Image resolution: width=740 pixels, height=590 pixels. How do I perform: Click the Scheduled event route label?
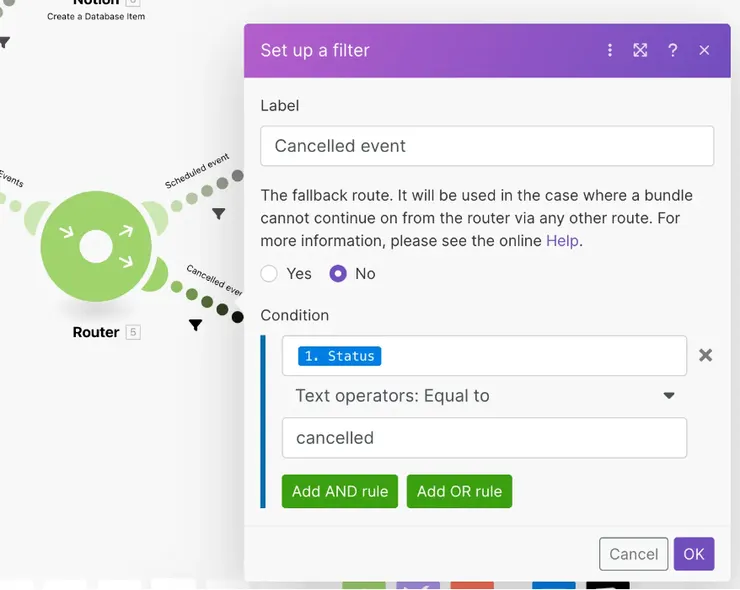coord(197,170)
